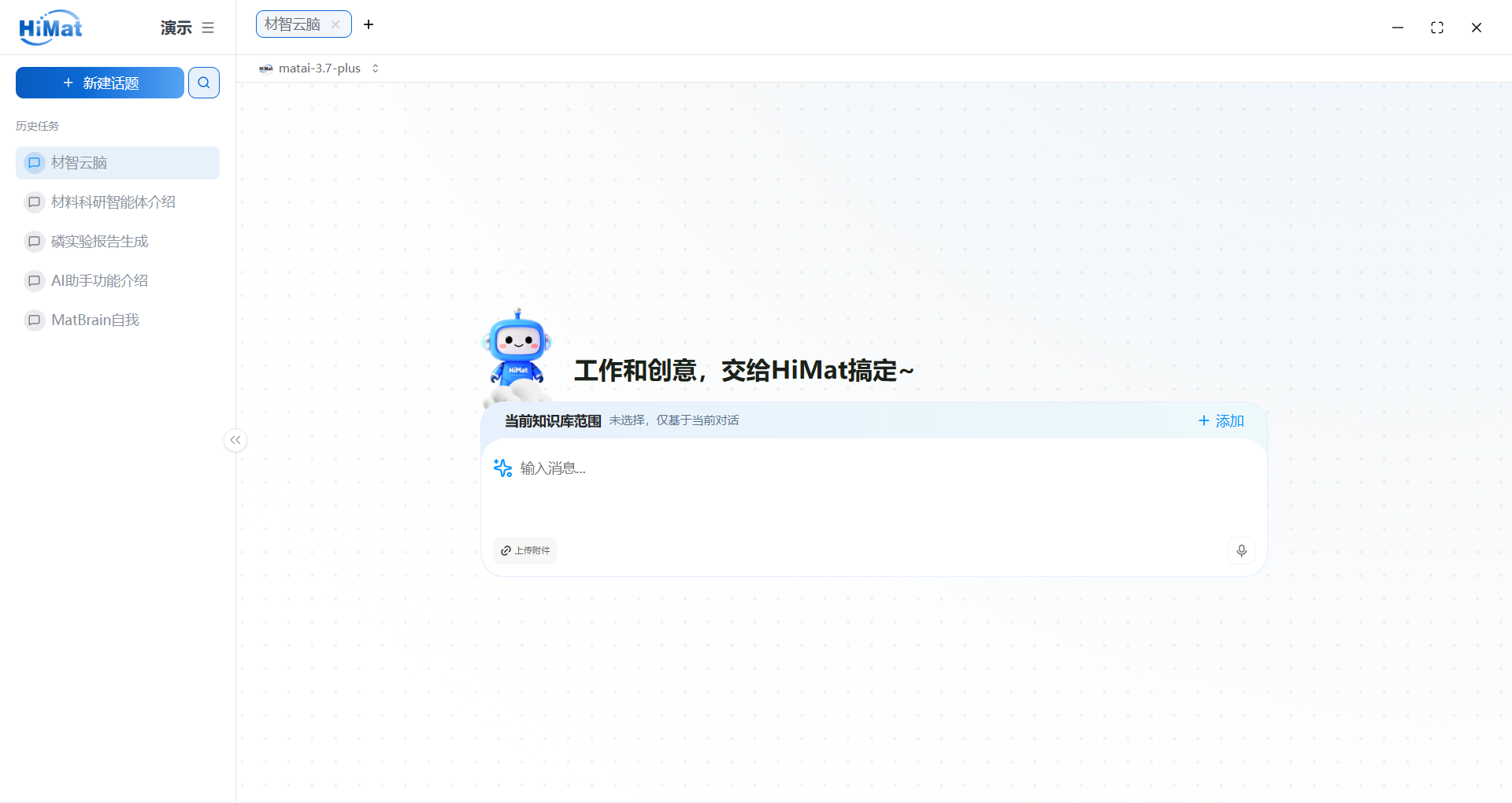Toggle fullscreen window icon
This screenshot has width=1512, height=803.
click(x=1437, y=28)
